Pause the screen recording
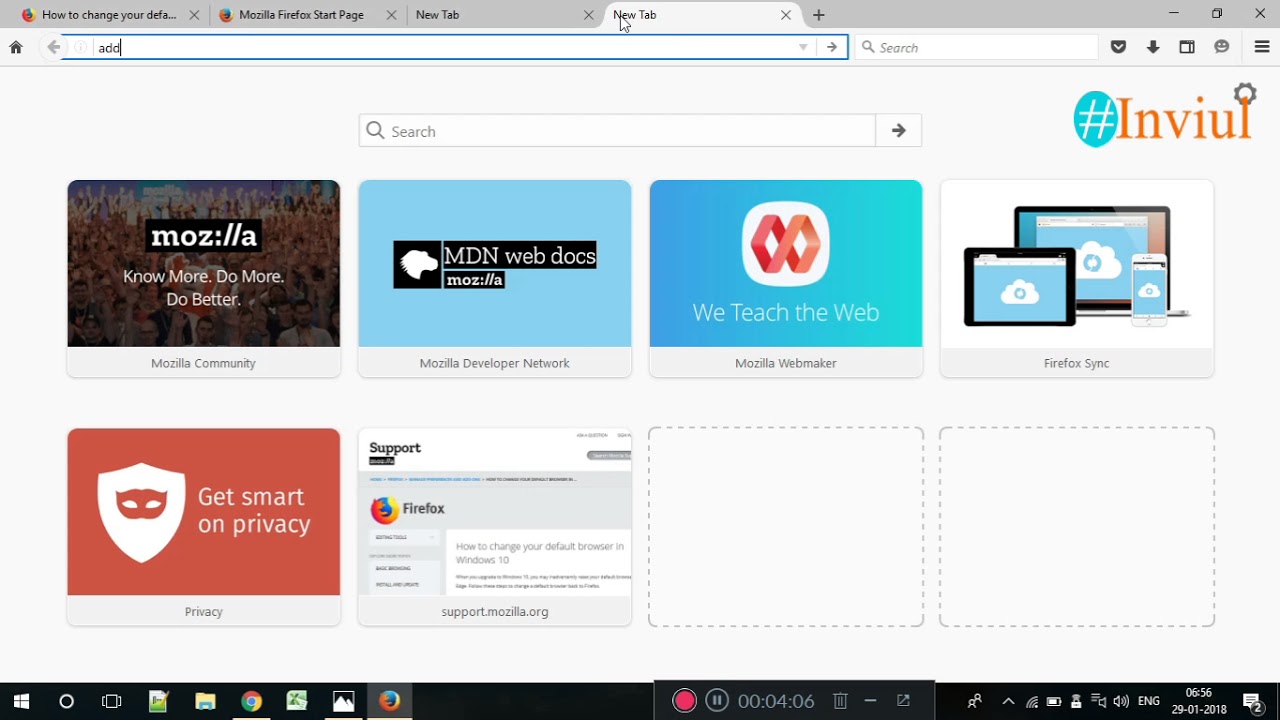The width and height of the screenshot is (1280, 720). pos(716,701)
